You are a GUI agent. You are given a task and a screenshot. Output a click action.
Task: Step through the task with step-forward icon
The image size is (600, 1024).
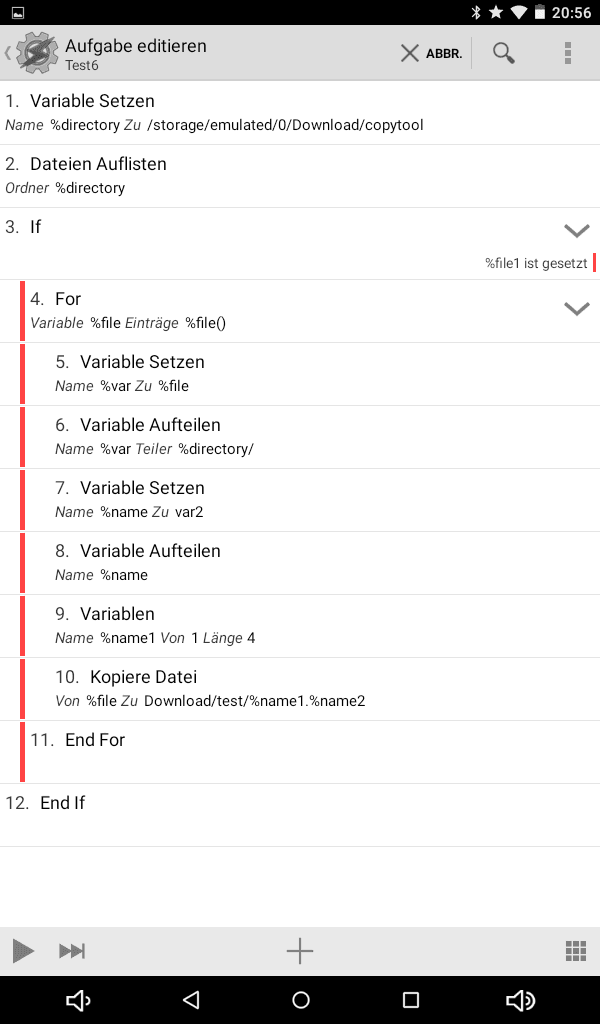[x=72, y=951]
